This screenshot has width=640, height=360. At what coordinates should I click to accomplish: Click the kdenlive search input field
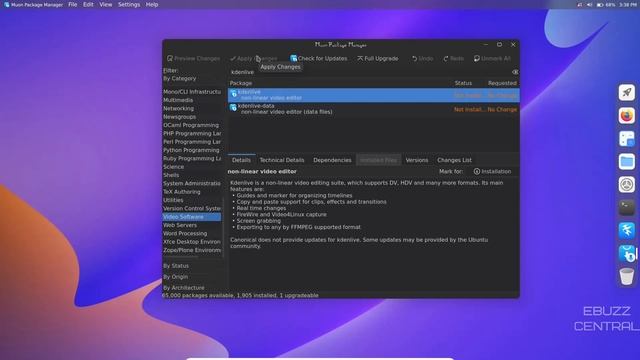[369, 72]
